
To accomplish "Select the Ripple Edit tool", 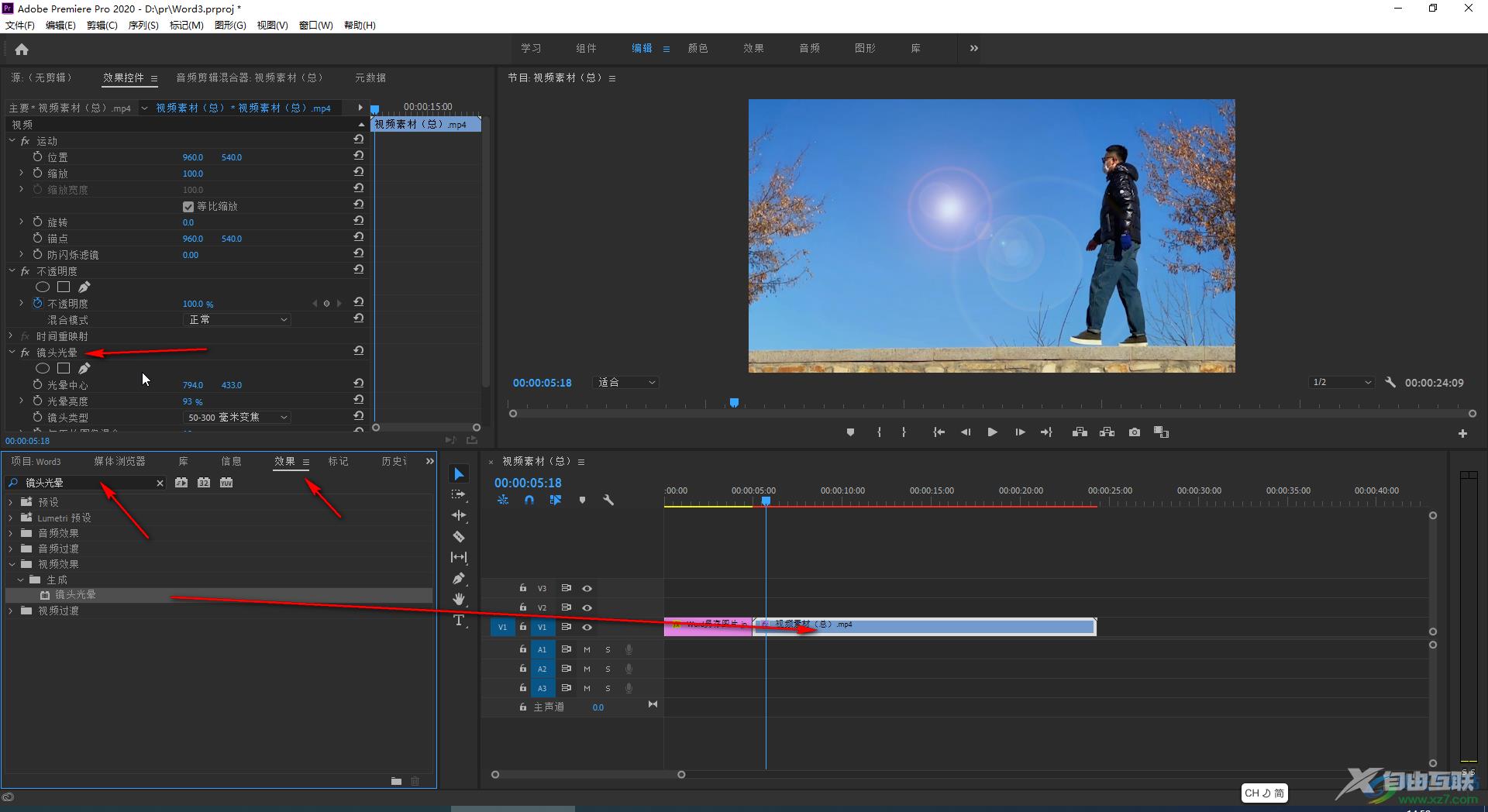I will 459,515.
